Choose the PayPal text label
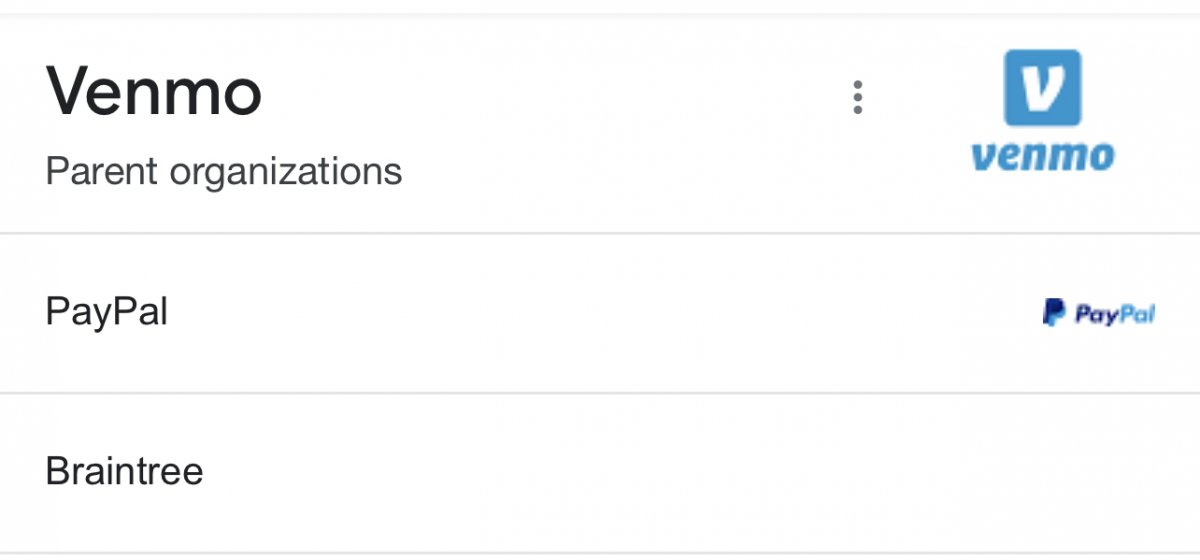Viewport: 1200px width, 560px height. click(107, 313)
